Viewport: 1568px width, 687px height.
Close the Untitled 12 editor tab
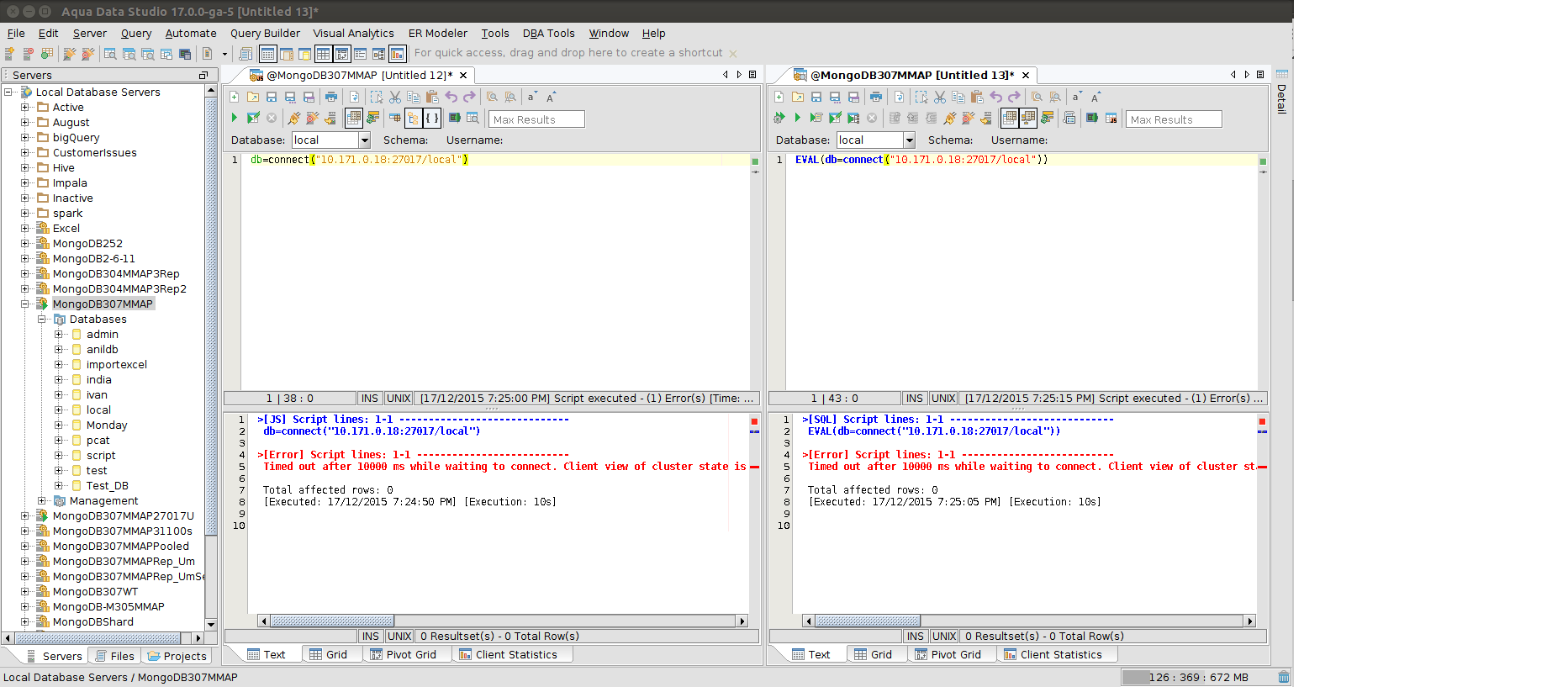(x=463, y=76)
